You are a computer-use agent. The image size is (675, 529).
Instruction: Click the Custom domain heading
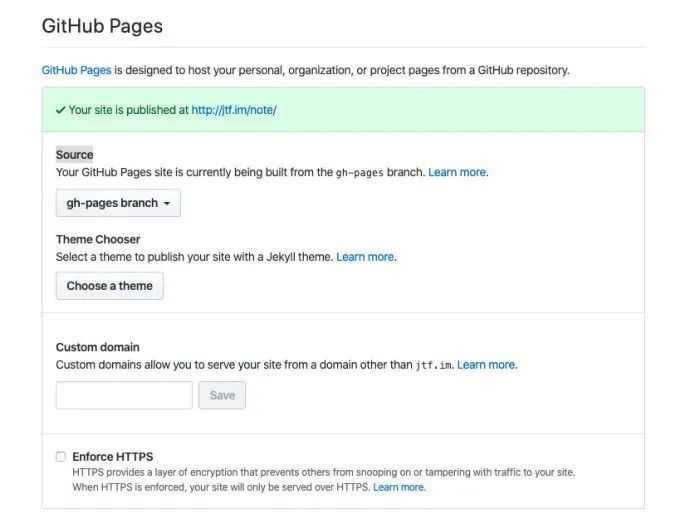98,347
